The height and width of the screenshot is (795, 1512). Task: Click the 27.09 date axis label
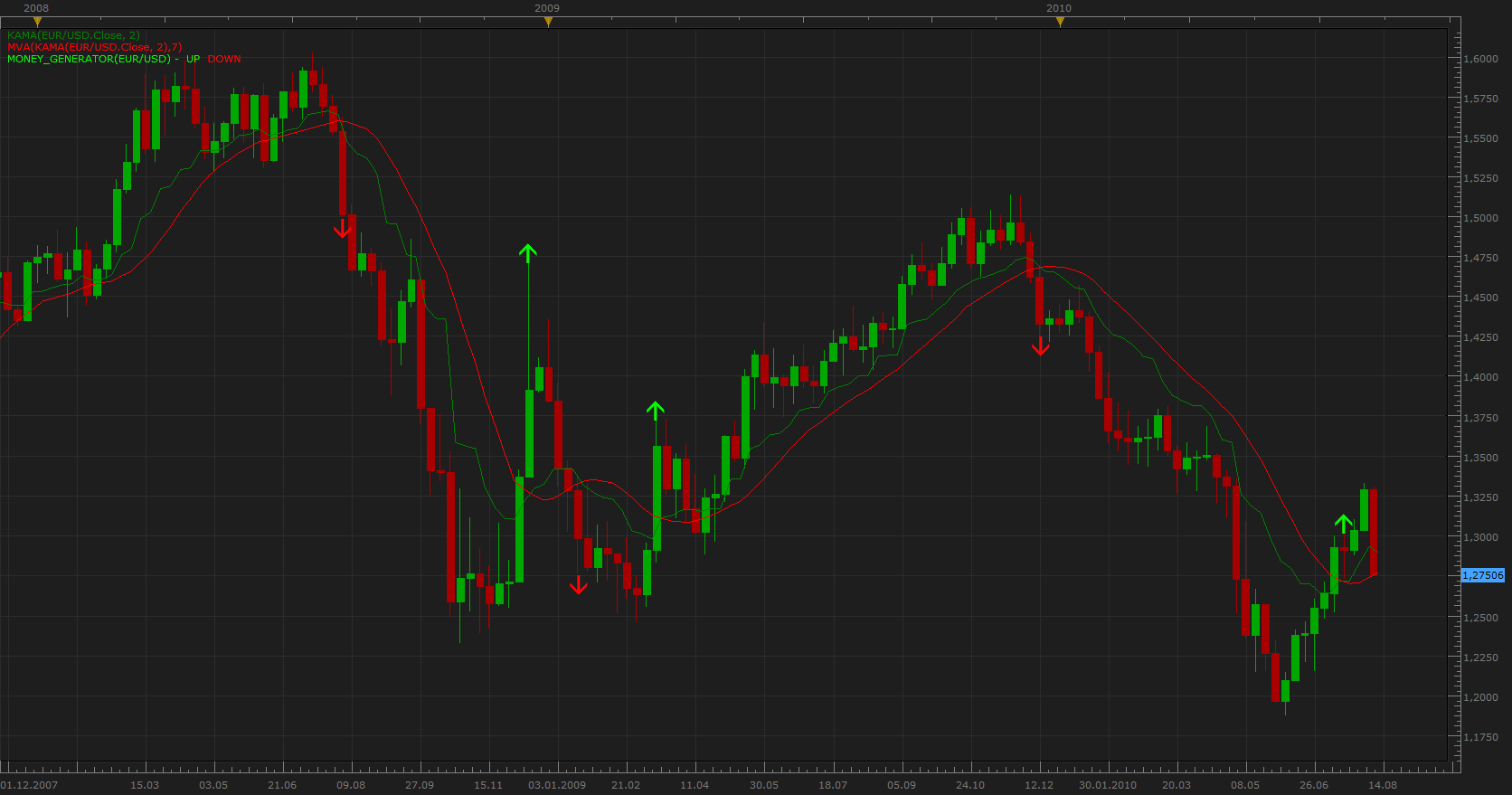(420, 785)
